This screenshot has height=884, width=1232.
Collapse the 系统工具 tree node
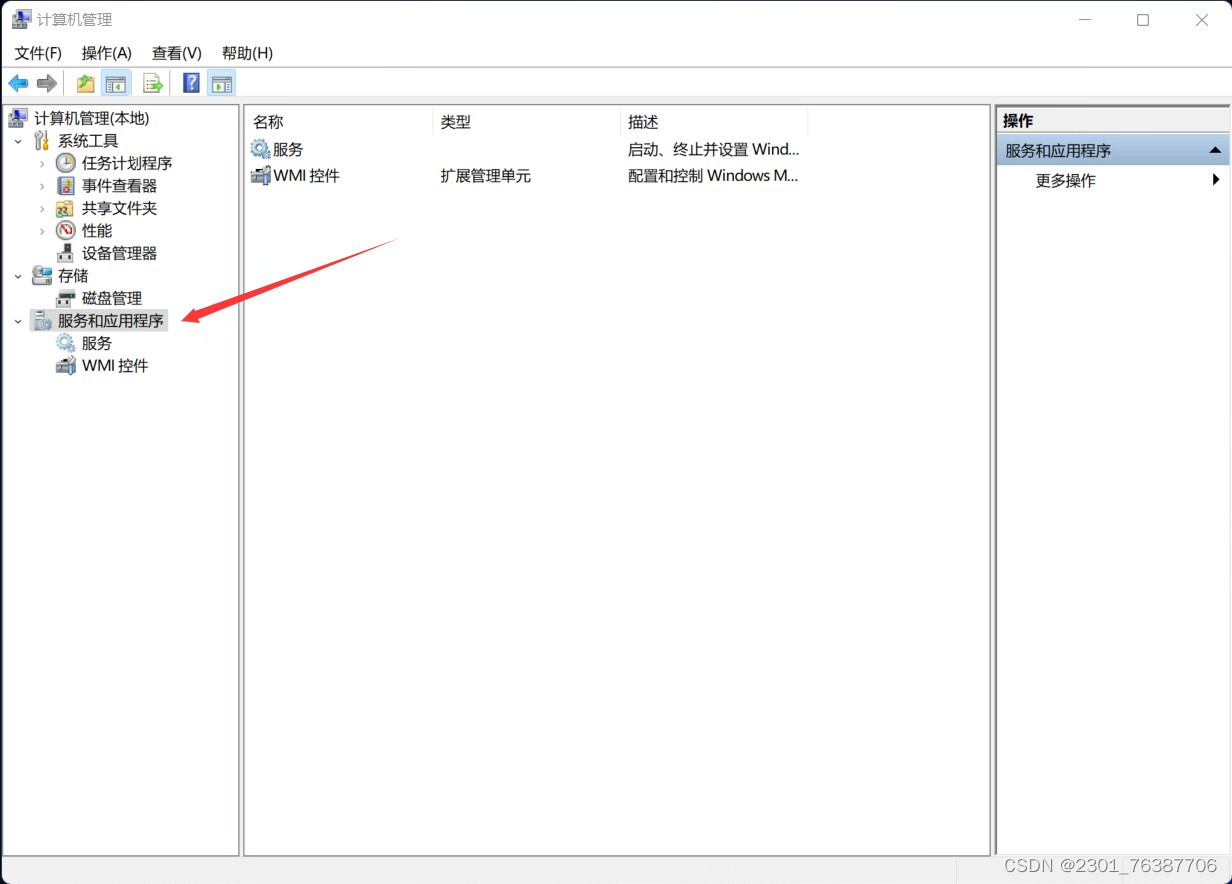[x=18, y=141]
